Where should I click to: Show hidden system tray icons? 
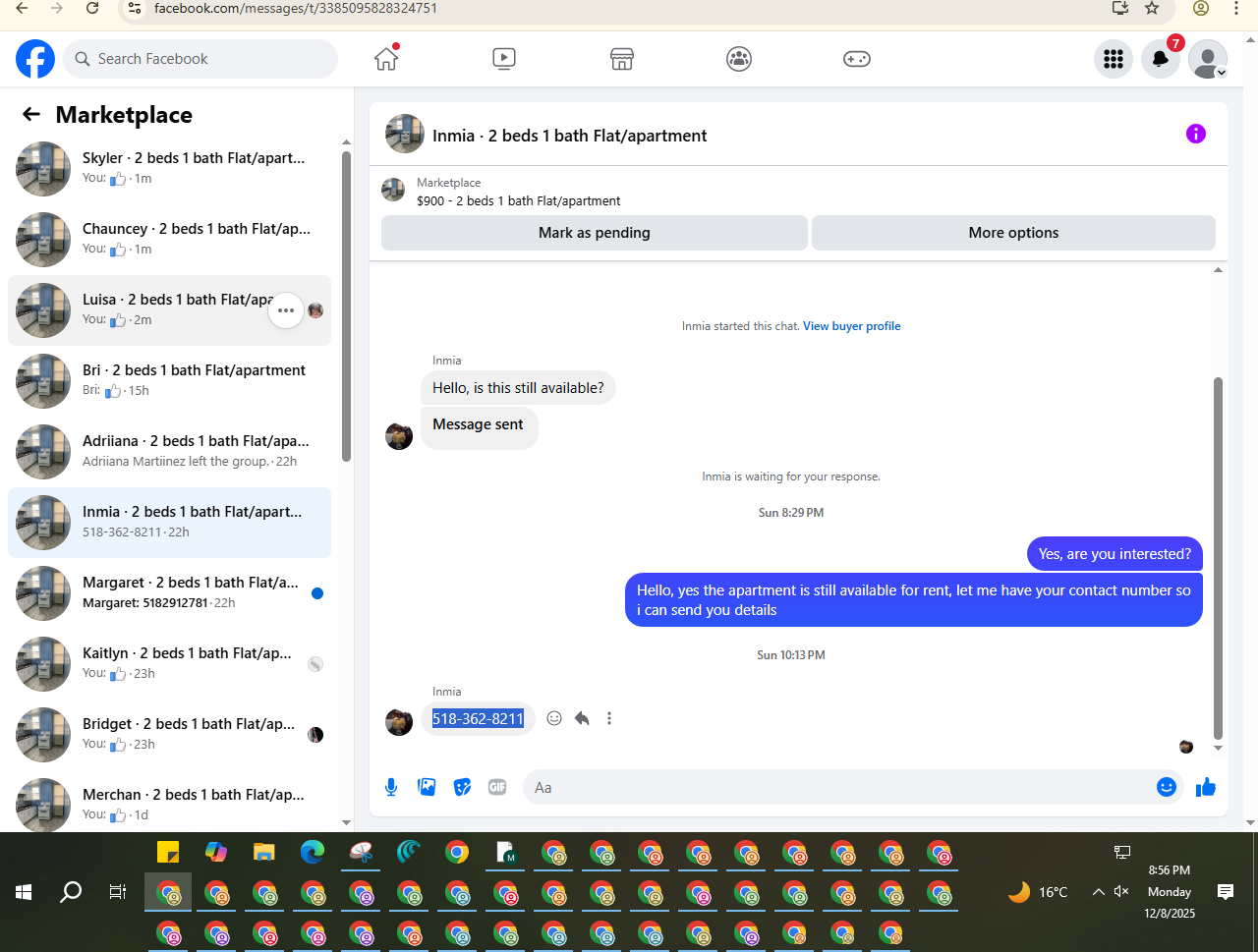click(x=1098, y=892)
